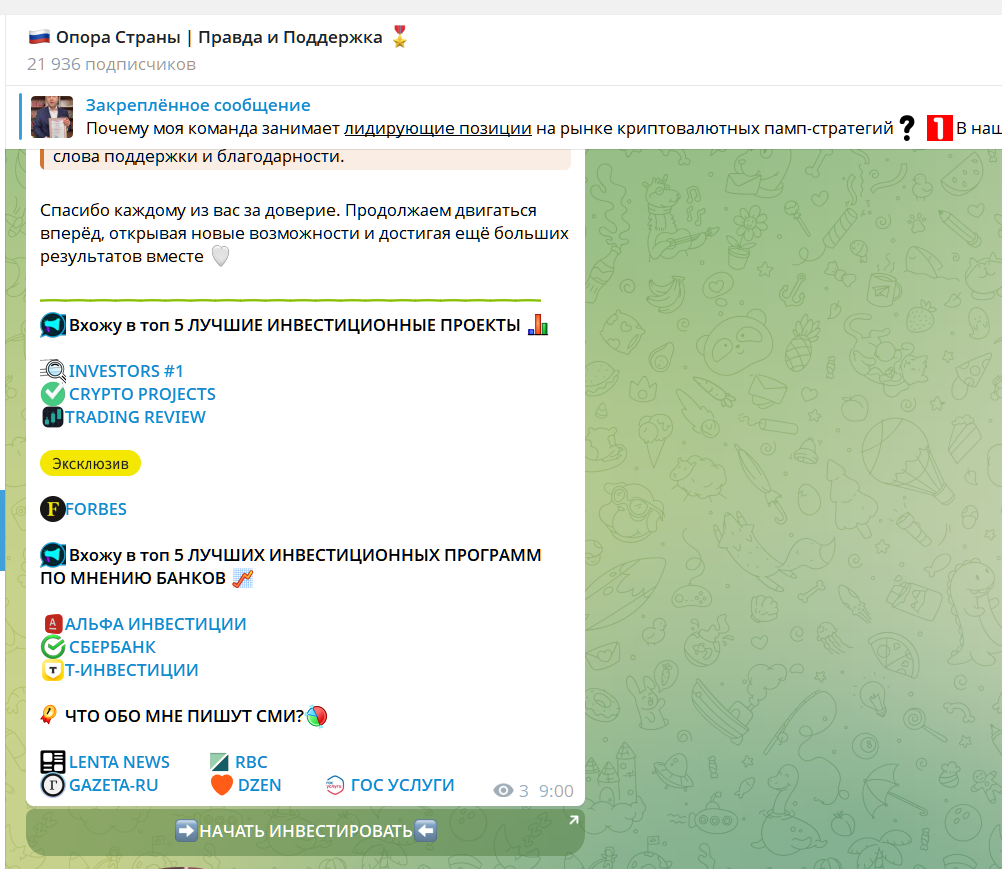1002x869 pixels.
Task: Click the yellow «Эксклюзив» tag
Action: tap(90, 463)
